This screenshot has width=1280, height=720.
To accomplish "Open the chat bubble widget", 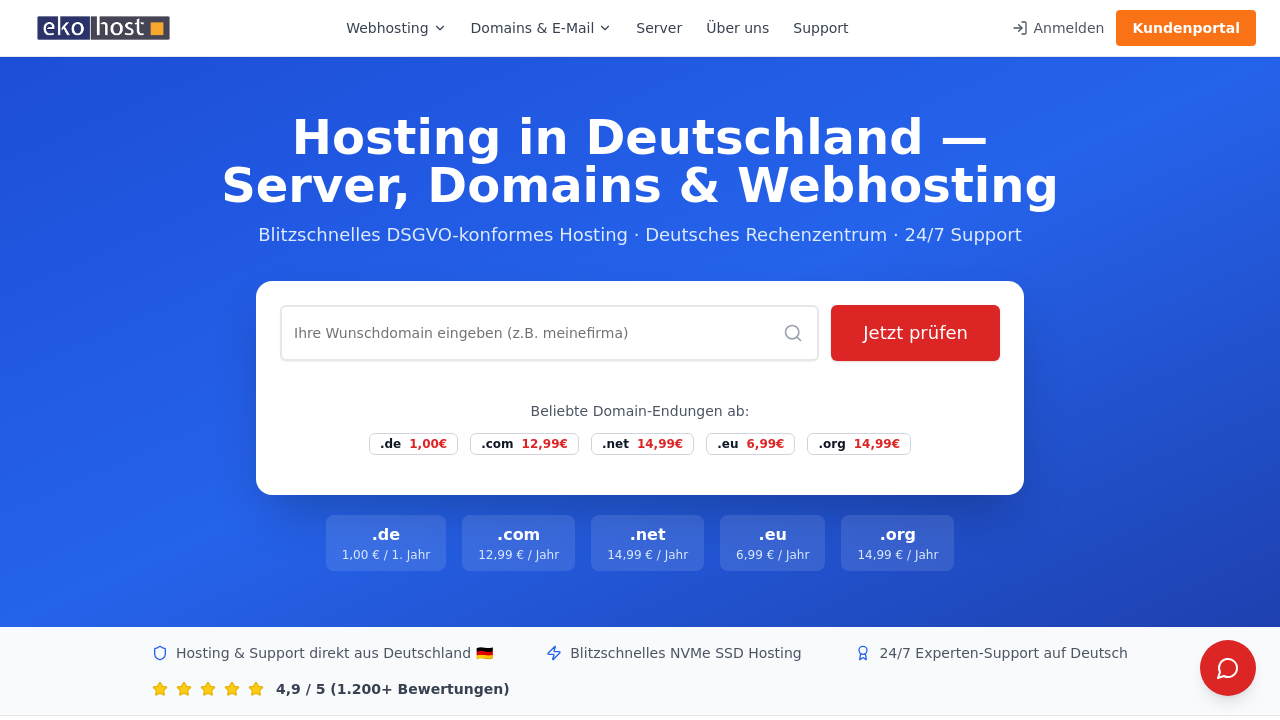I will [x=1228, y=668].
